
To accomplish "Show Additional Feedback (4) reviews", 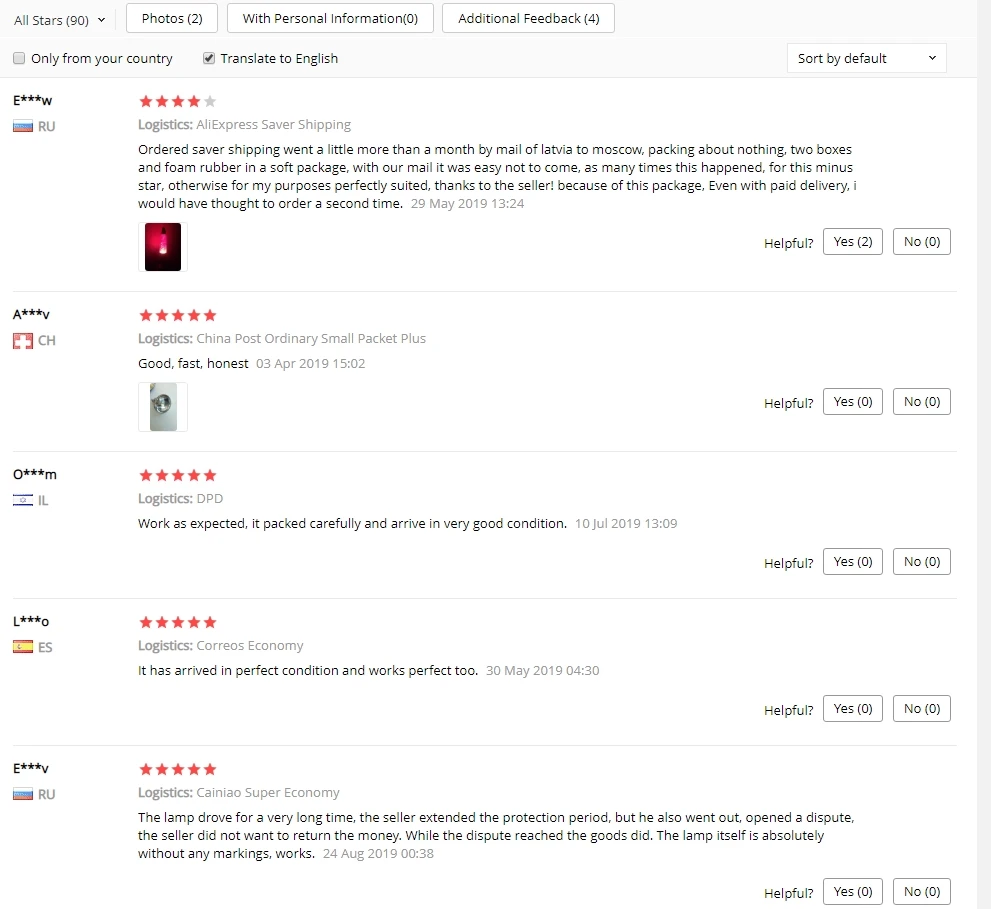I will [x=528, y=18].
